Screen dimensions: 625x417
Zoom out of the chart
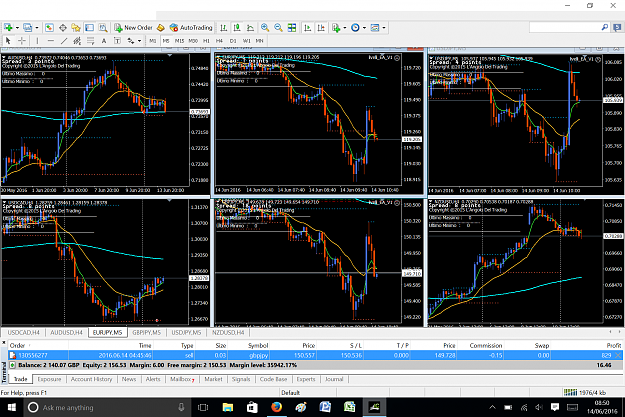click(x=278, y=28)
